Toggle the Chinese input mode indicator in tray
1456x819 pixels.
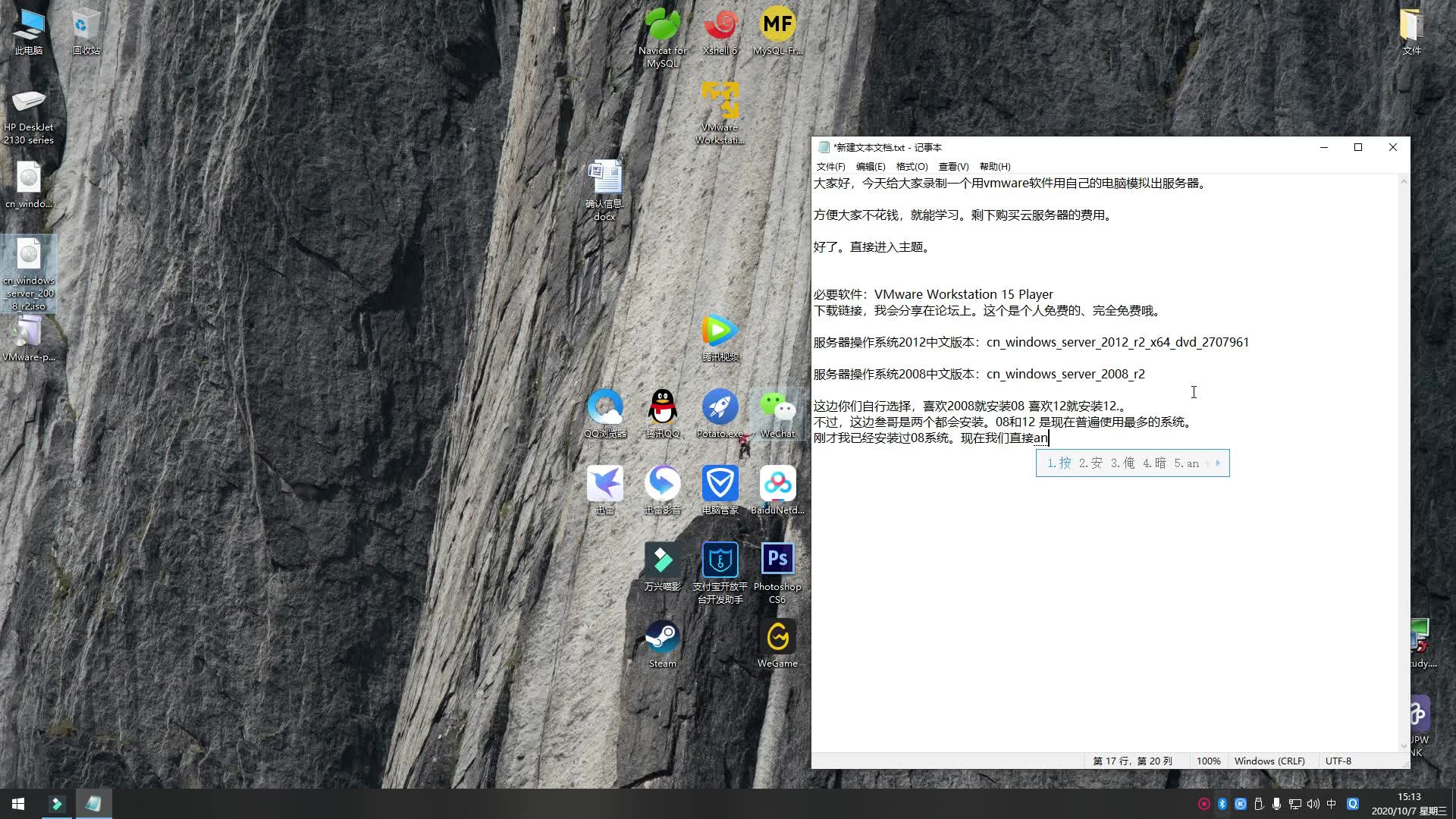tap(1331, 804)
